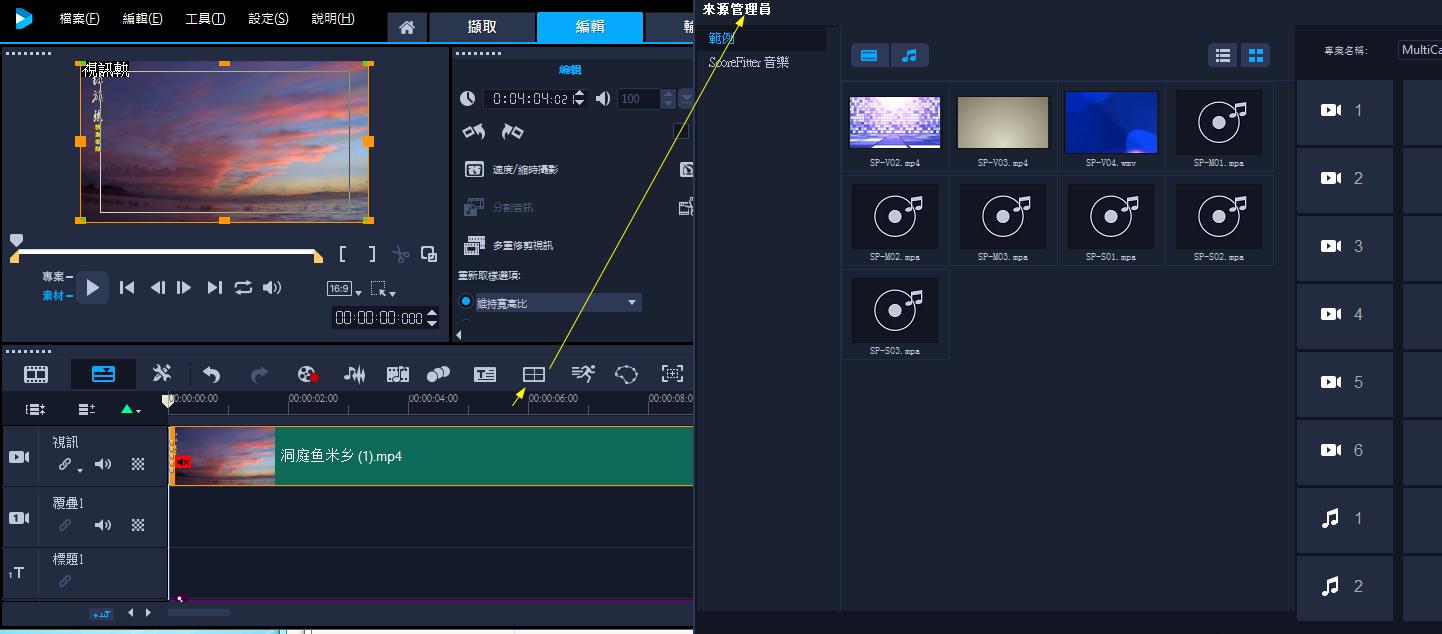Screen dimensions: 1442x634
Task: Mute the 視訊 track audio
Action: pos(103,464)
